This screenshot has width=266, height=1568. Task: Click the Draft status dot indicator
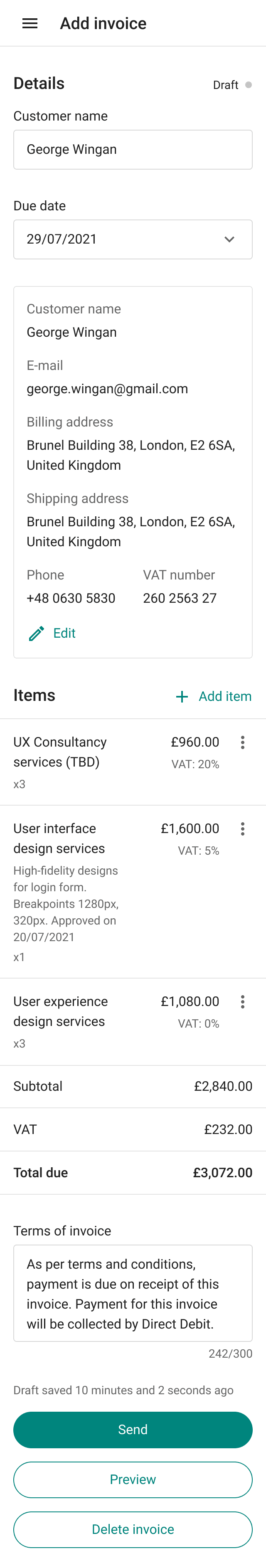[x=249, y=85]
